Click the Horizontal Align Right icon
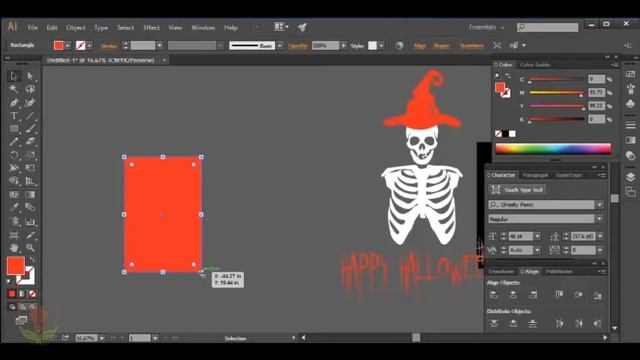Image resolution: width=640 pixels, height=360 pixels. [x=533, y=295]
